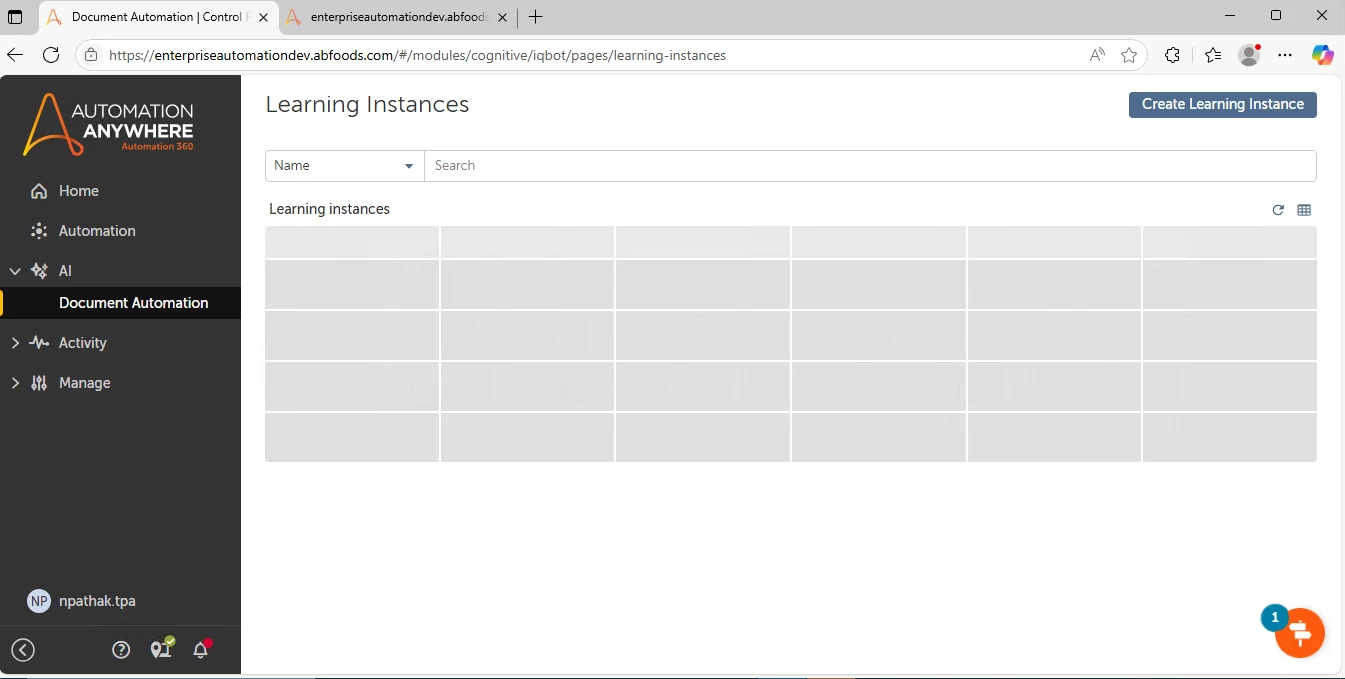Open the orange assistant chat widget
Image resolution: width=1345 pixels, height=679 pixels.
(1299, 632)
